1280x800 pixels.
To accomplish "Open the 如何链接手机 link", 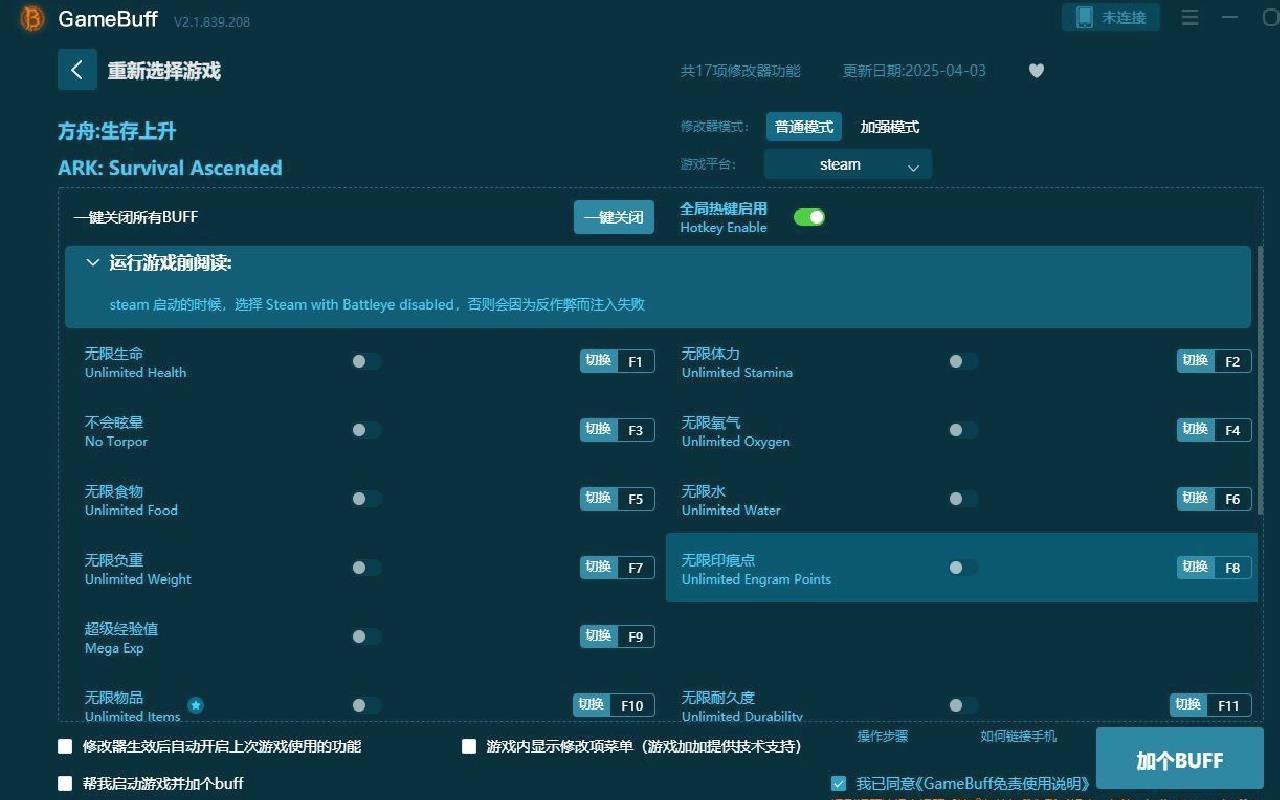I will tap(1018, 736).
